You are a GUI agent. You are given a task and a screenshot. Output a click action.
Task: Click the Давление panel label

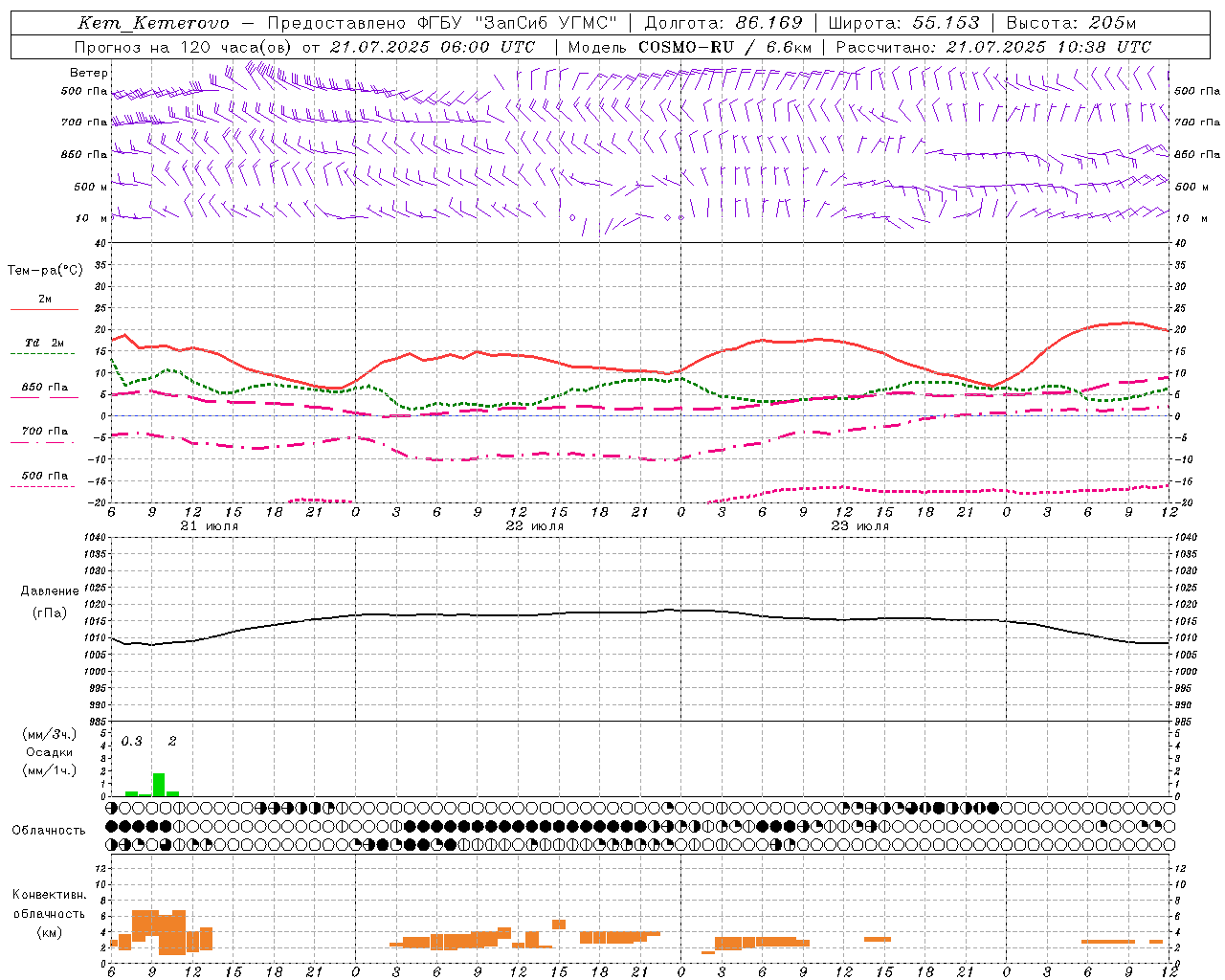click(50, 591)
